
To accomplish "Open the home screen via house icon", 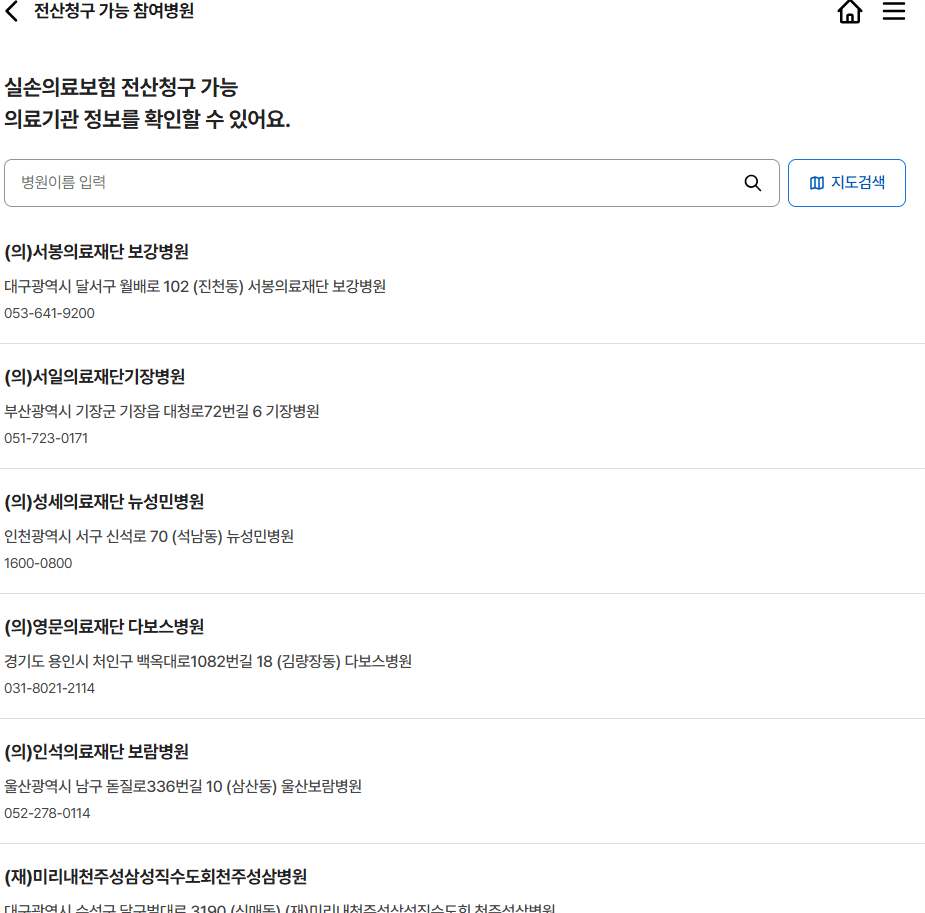I will tap(849, 12).
